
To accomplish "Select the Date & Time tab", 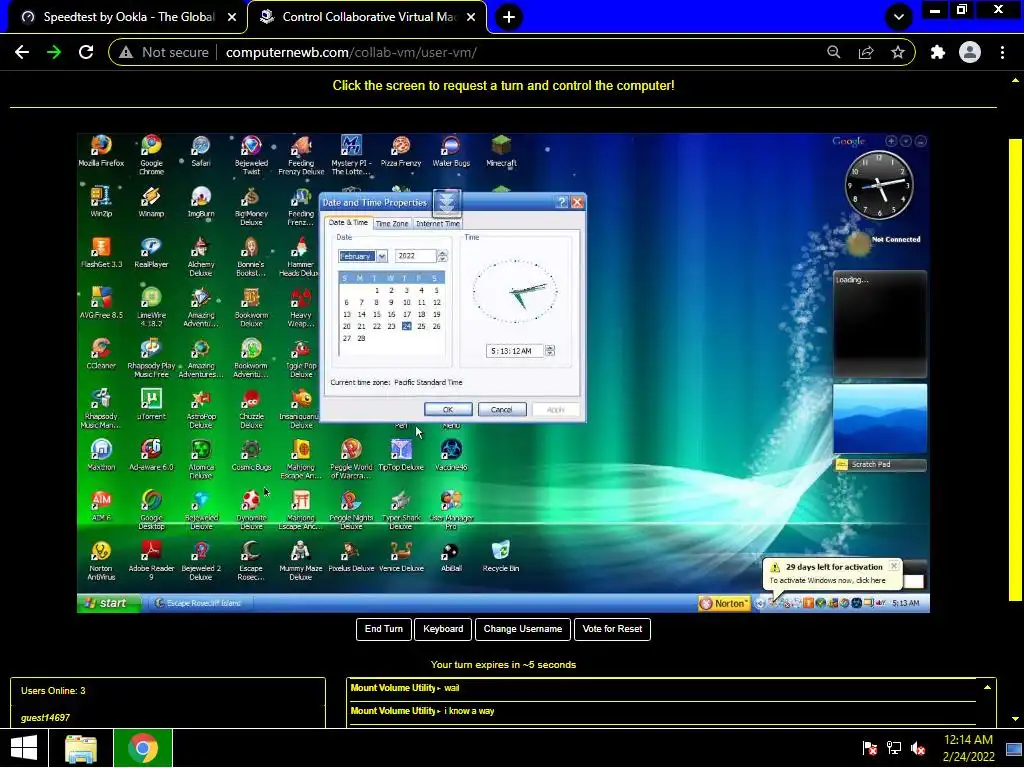I will point(348,223).
